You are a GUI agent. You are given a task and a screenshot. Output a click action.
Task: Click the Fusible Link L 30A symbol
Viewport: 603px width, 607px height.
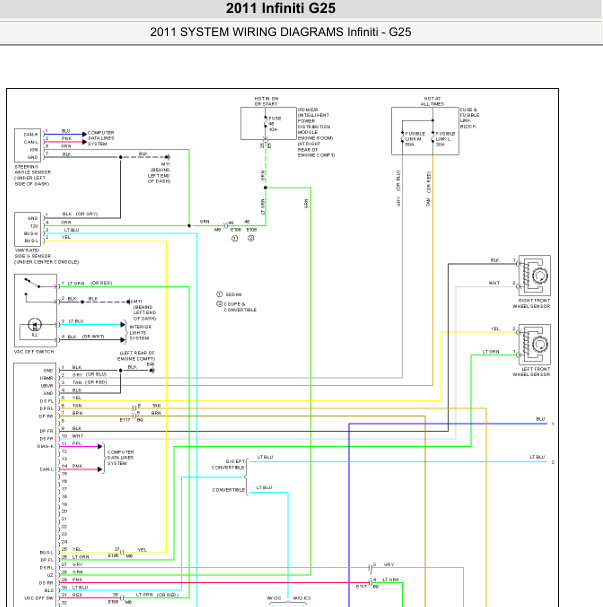[433, 137]
